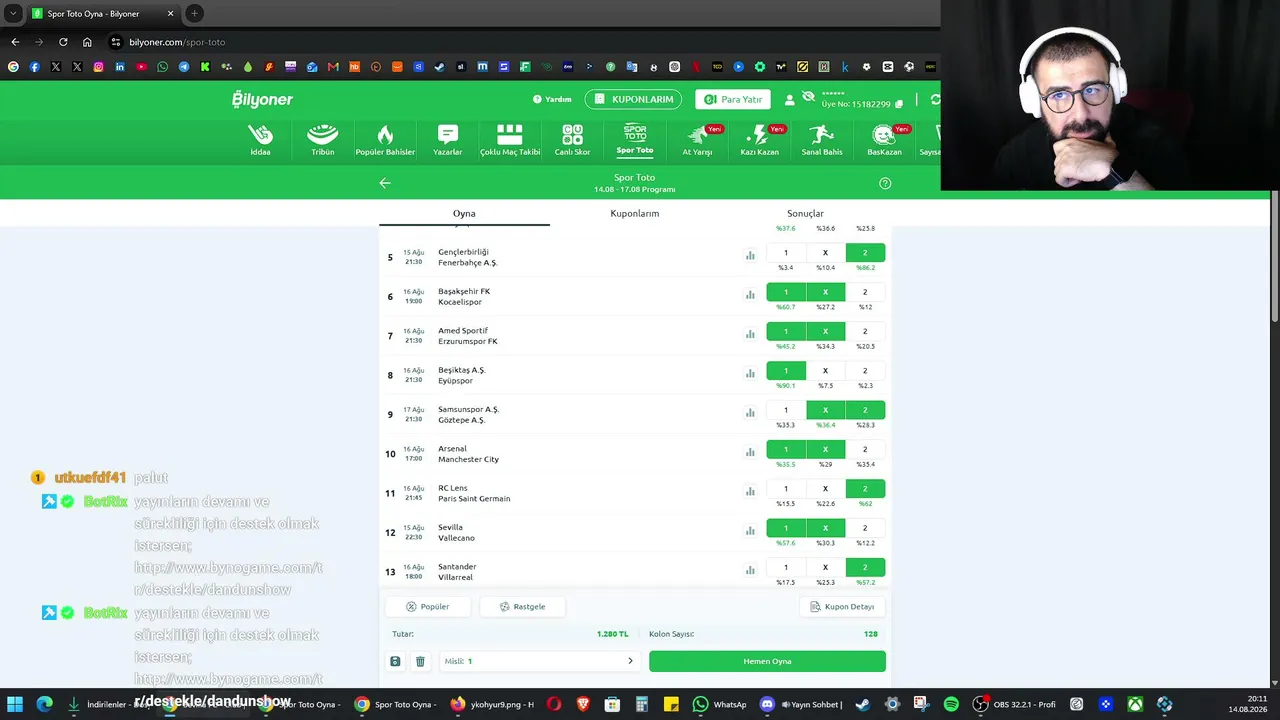Switch to the Sonuçlar tab
The width and height of the screenshot is (1280, 720).
point(805,213)
